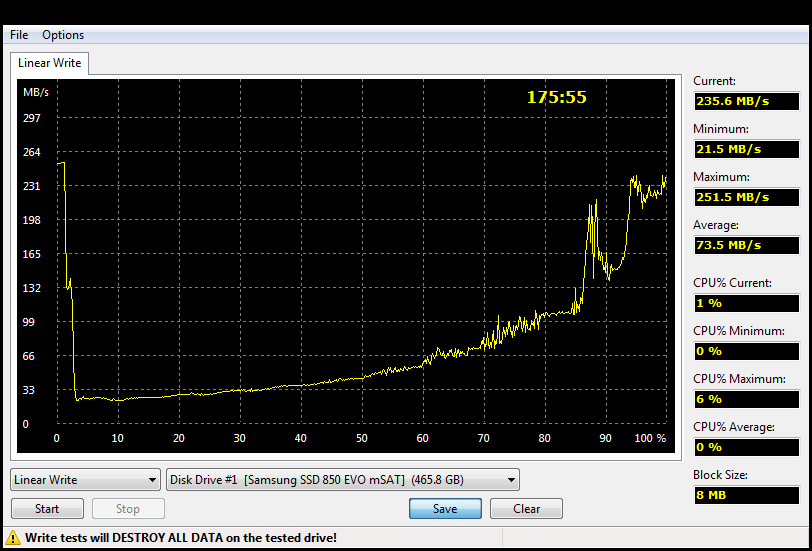Screen dimensions: 812x551
Task: Click the CPU% Maximum value 6 %
Action: 746,399
